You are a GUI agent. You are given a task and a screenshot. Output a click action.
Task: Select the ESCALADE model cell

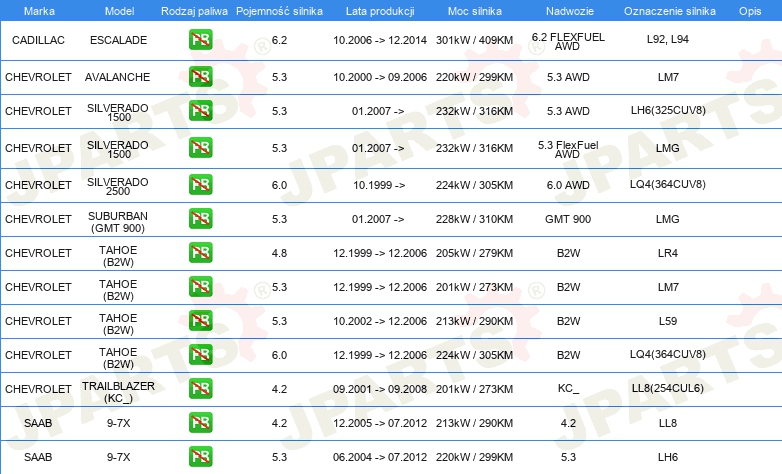click(118, 40)
